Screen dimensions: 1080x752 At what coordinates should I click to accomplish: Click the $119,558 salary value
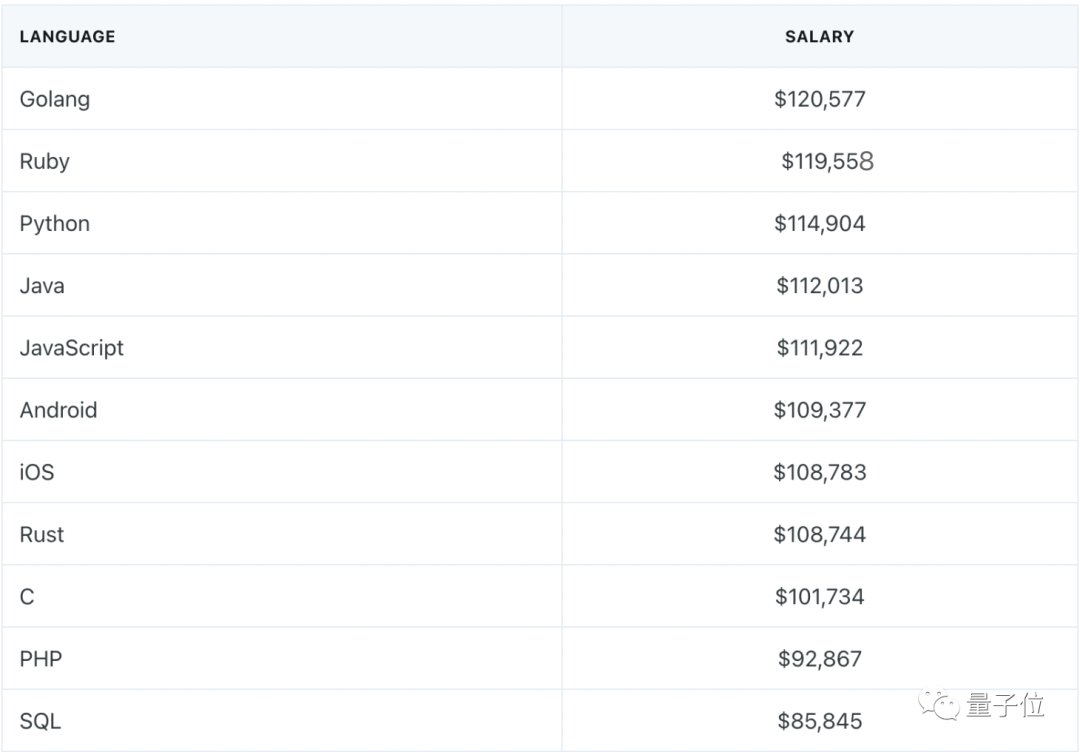click(827, 161)
